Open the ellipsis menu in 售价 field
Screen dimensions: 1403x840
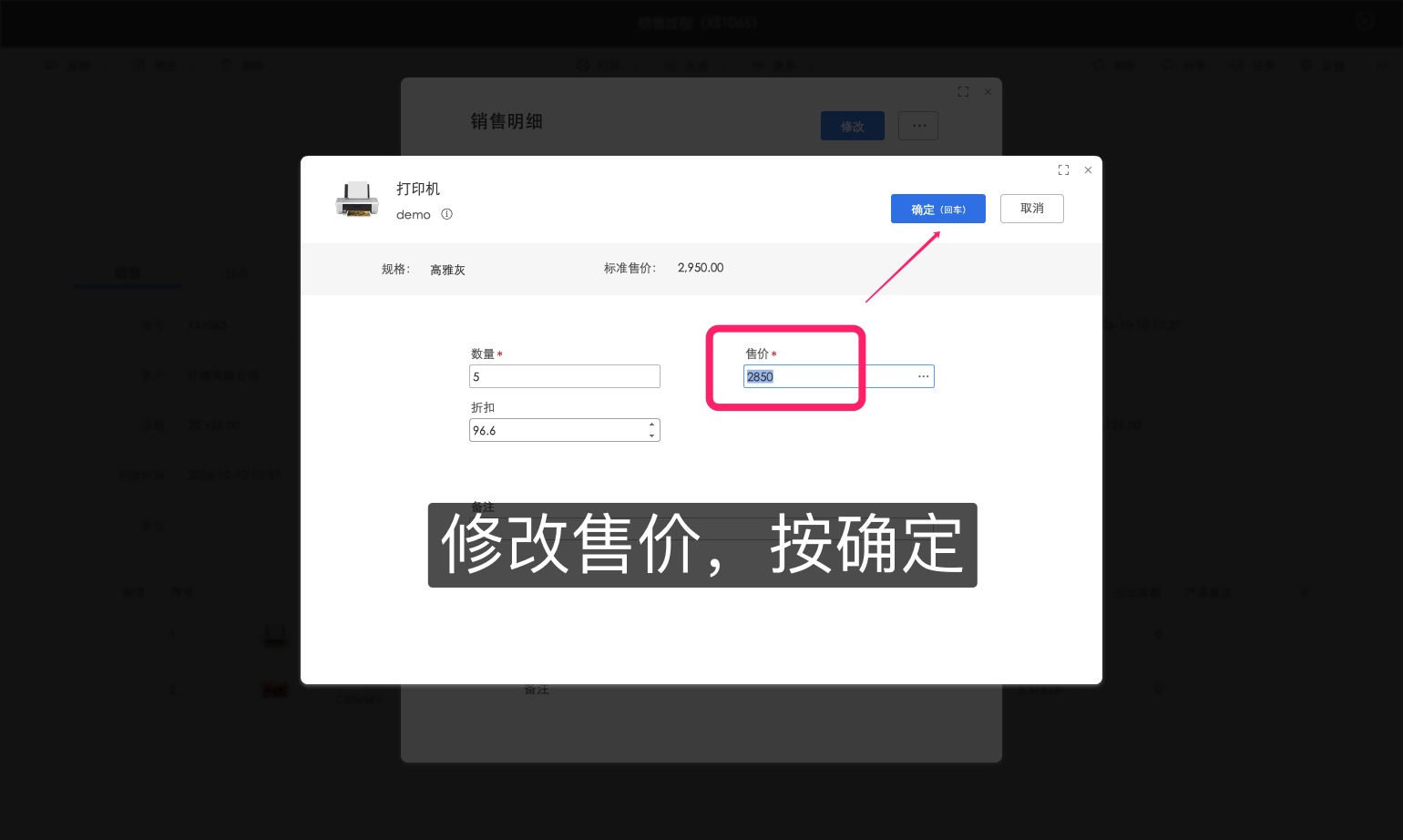(923, 376)
